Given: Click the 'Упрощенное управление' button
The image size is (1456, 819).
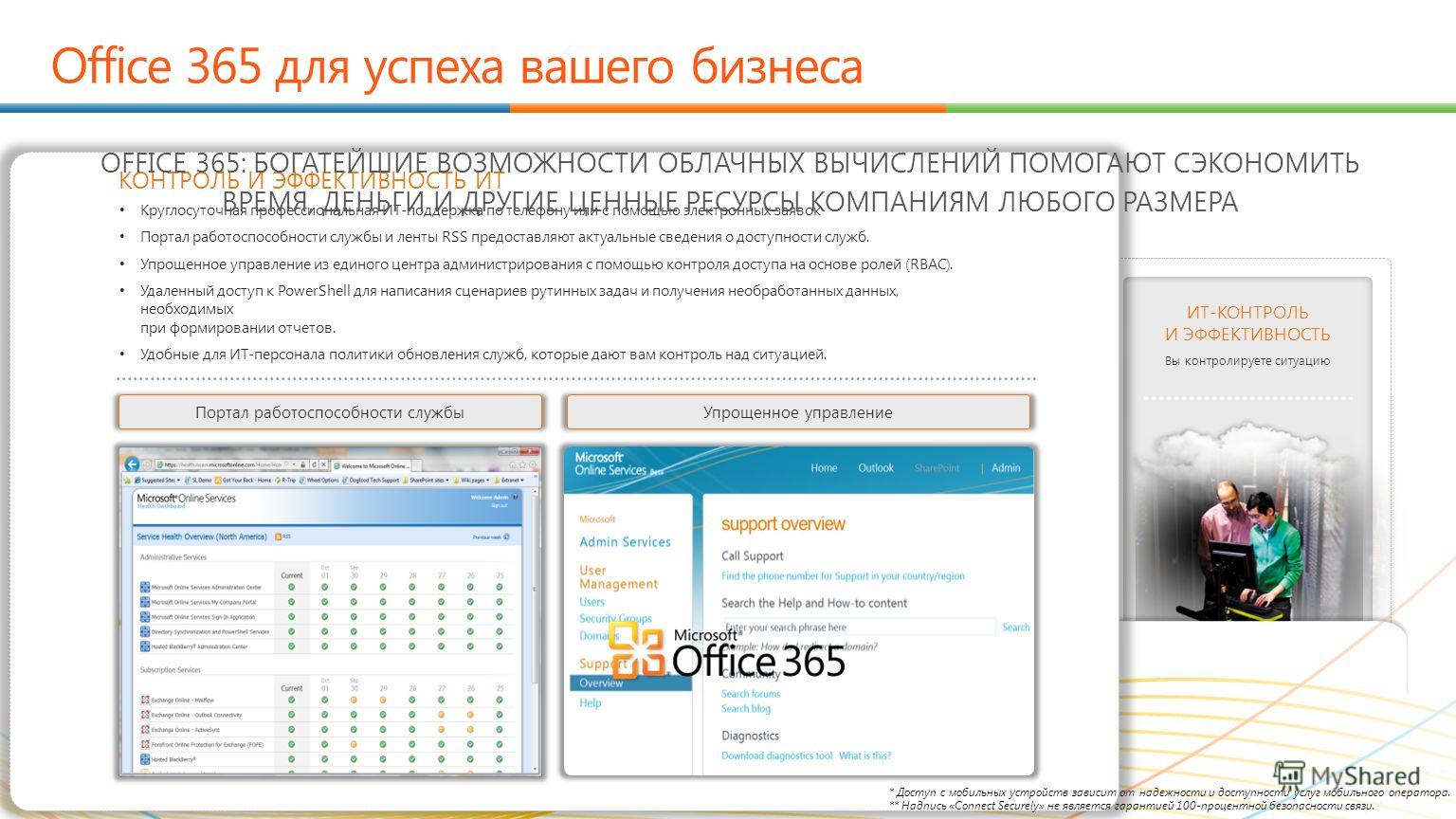Looking at the screenshot, I should pyautogui.click(x=798, y=412).
